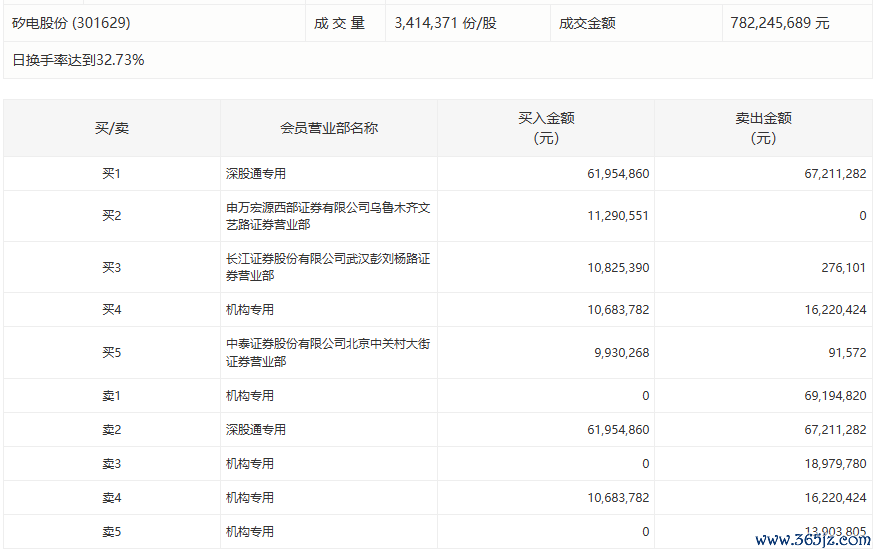Select the 成交金额 label cell
This screenshot has height=555, width=878.
pos(587,23)
